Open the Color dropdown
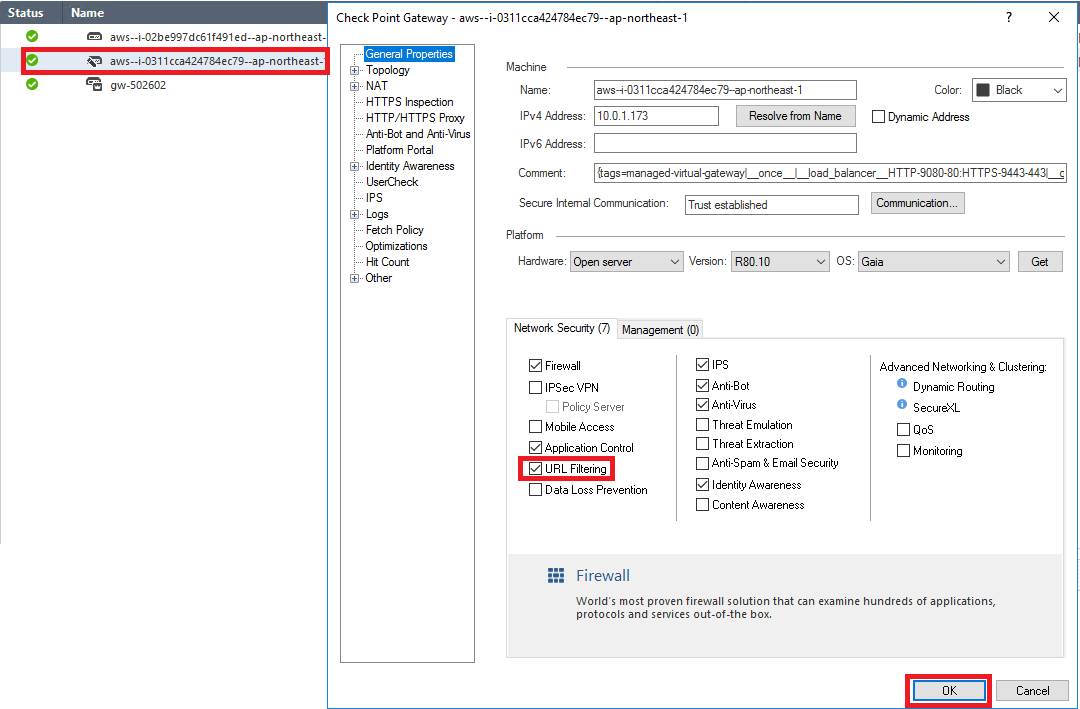1080x709 pixels. (1019, 90)
